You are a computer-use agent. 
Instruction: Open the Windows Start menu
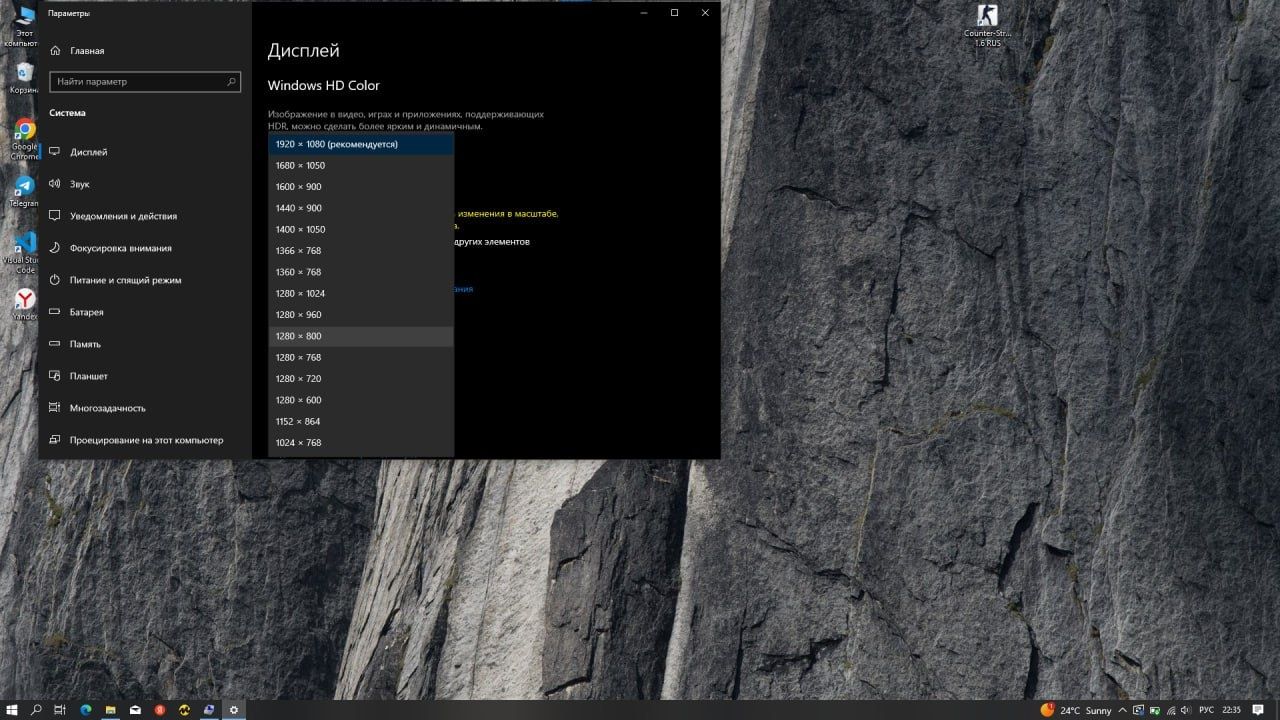coord(12,710)
